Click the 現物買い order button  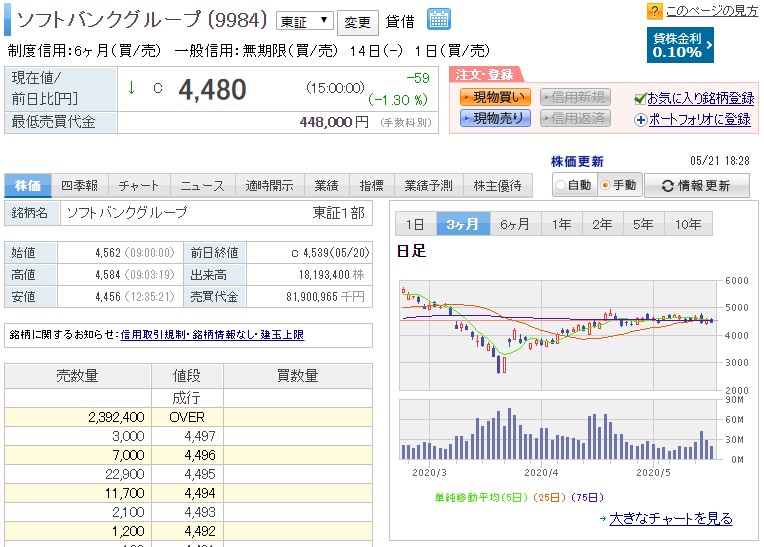(x=495, y=97)
